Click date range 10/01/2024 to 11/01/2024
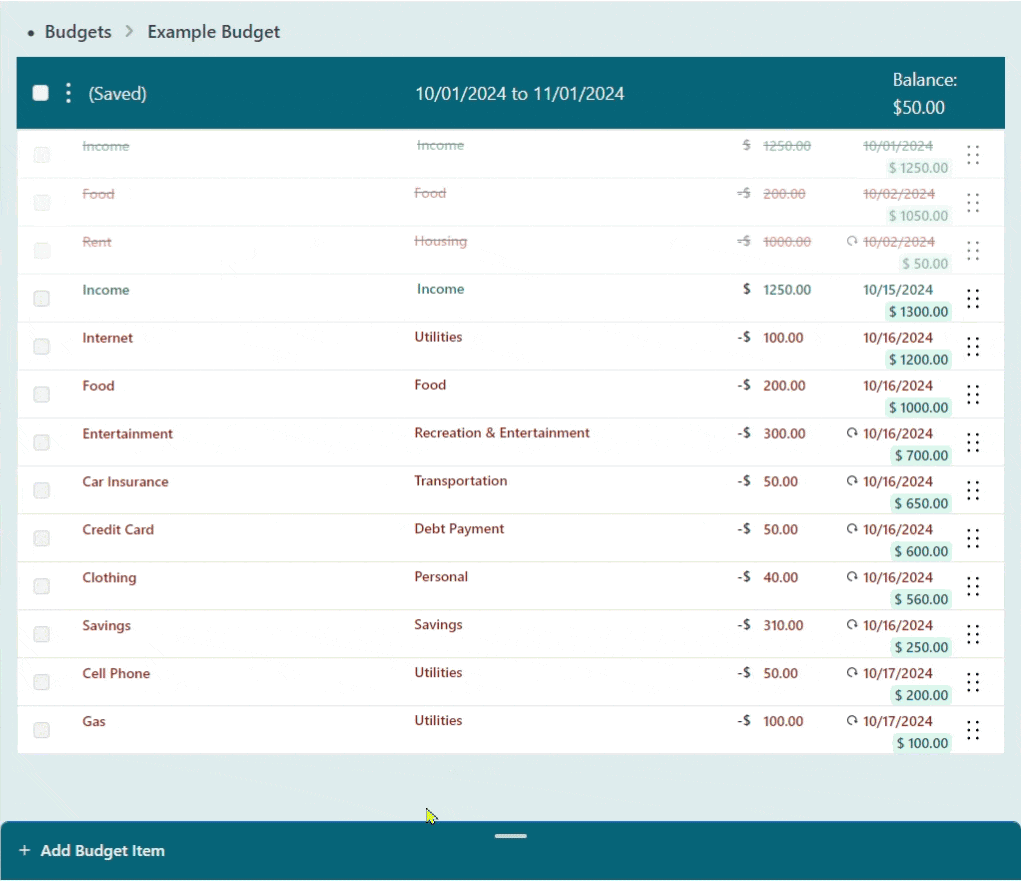 click(520, 94)
